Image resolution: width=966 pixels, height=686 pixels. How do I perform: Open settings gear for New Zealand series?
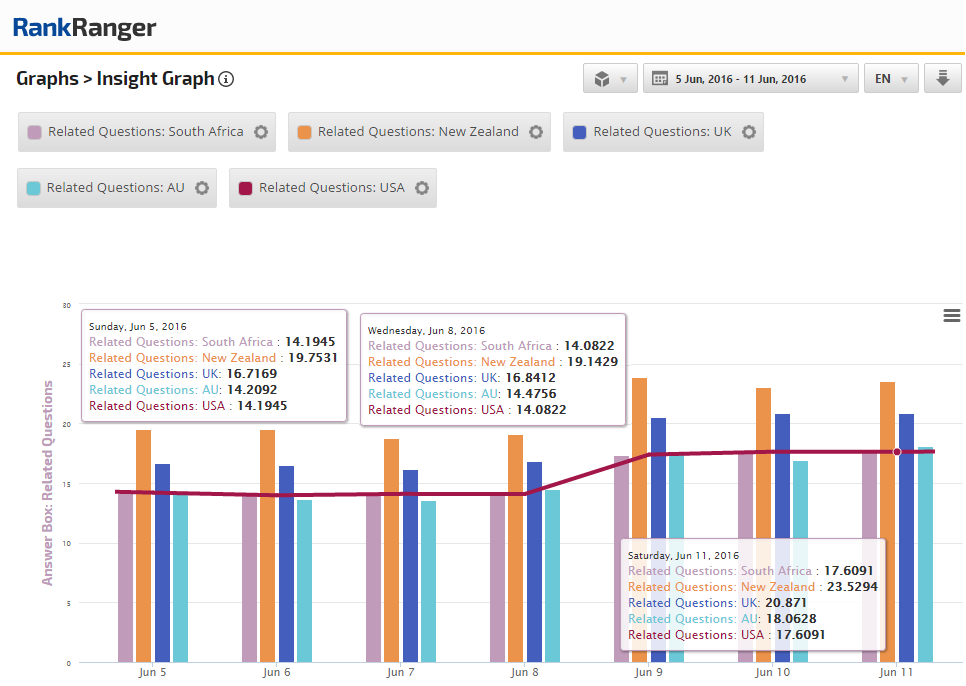(x=536, y=132)
